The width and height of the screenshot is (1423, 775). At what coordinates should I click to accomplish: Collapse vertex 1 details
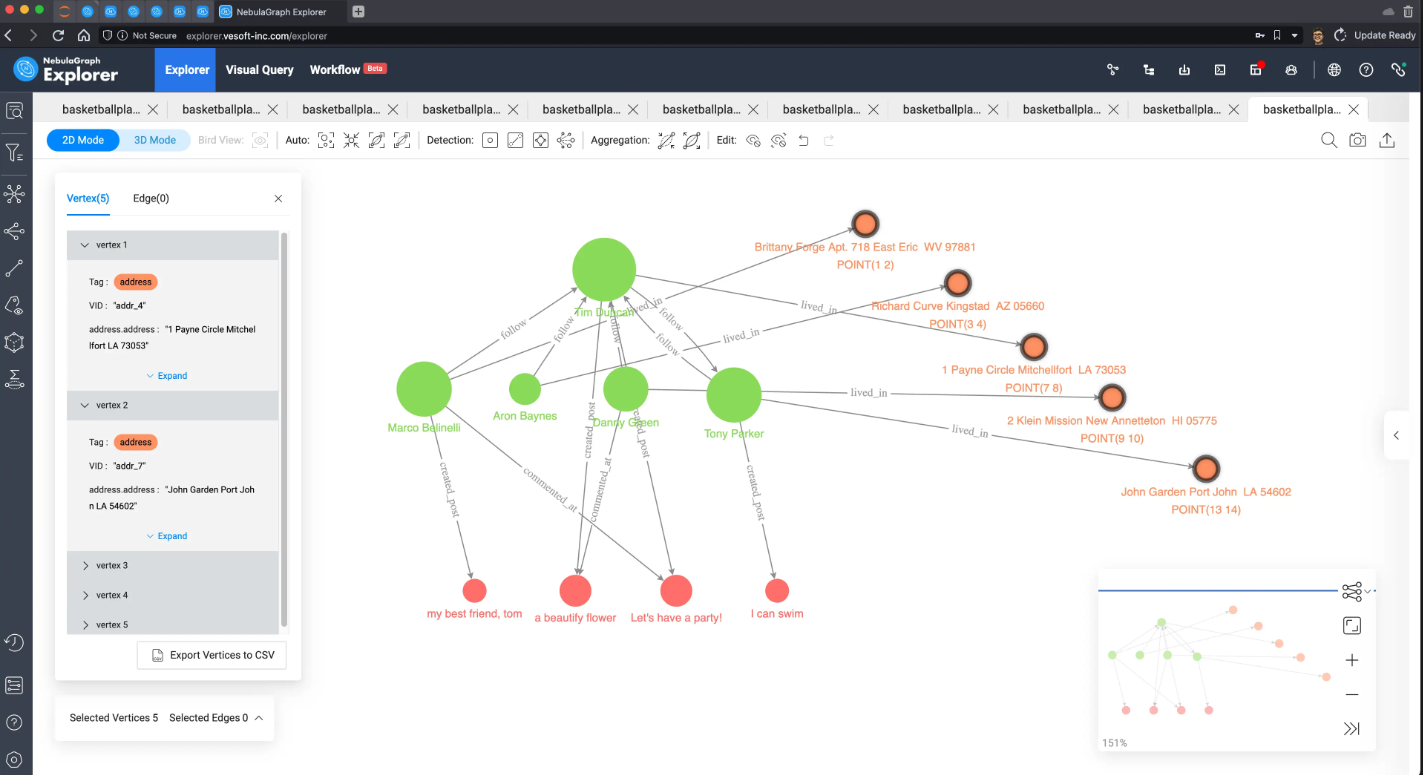[x=86, y=245]
